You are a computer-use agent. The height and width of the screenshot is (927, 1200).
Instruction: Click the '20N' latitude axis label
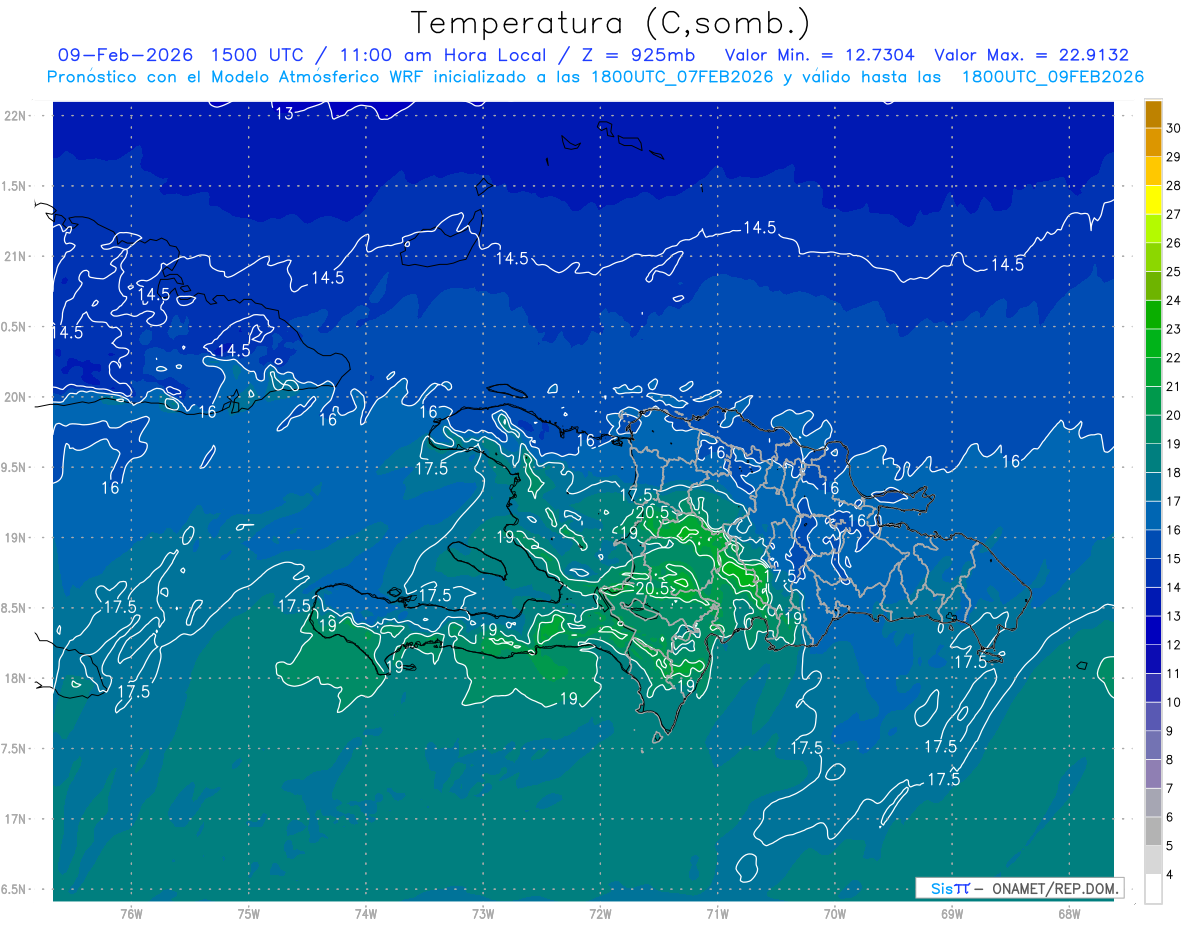pyautogui.click(x=16, y=397)
